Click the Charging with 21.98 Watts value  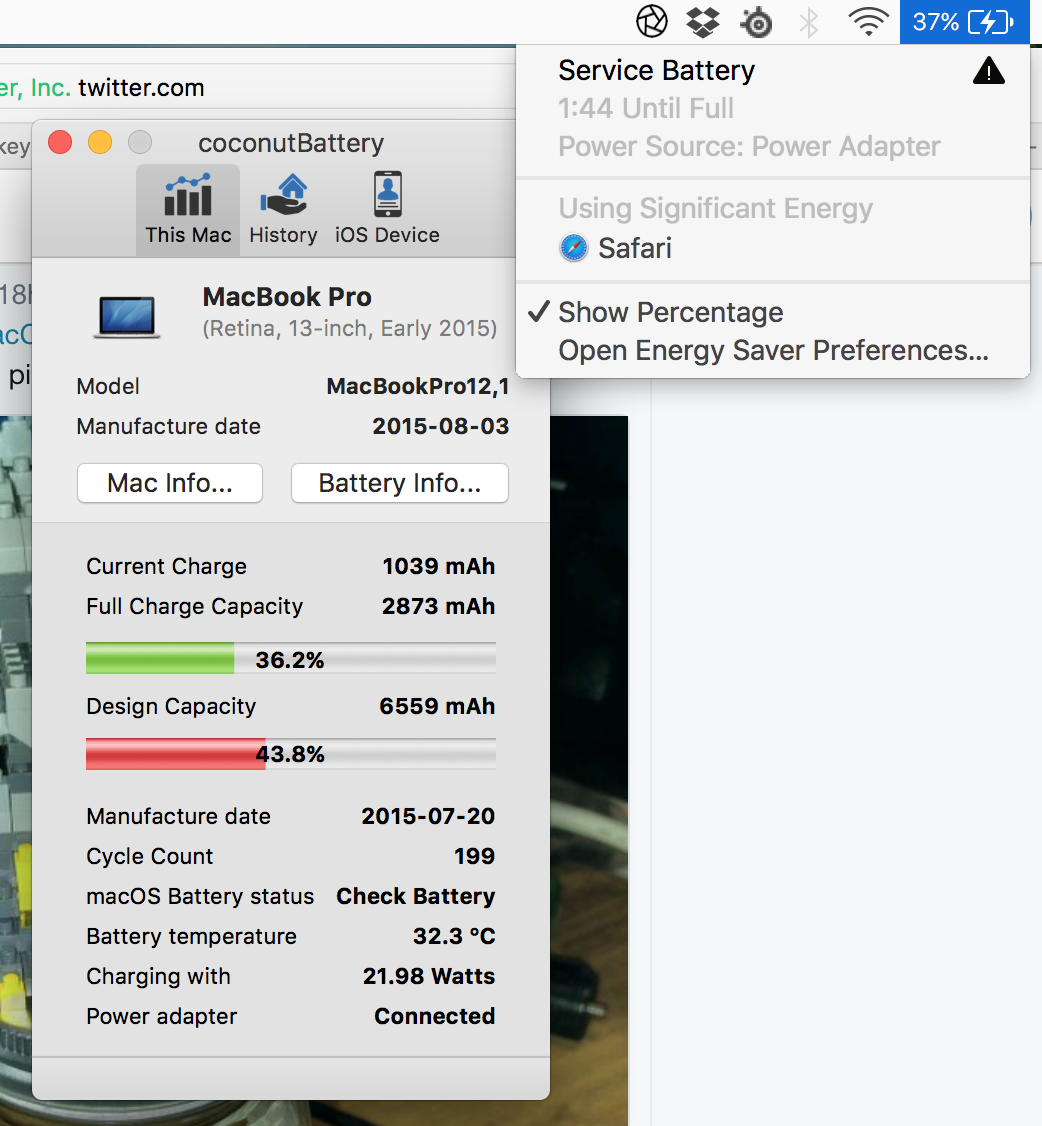click(429, 977)
